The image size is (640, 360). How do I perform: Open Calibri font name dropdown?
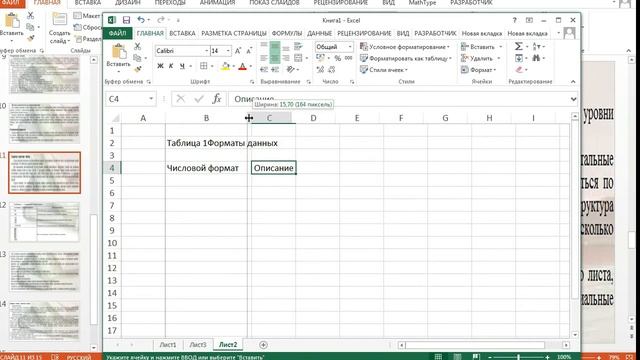pyautogui.click(x=207, y=51)
